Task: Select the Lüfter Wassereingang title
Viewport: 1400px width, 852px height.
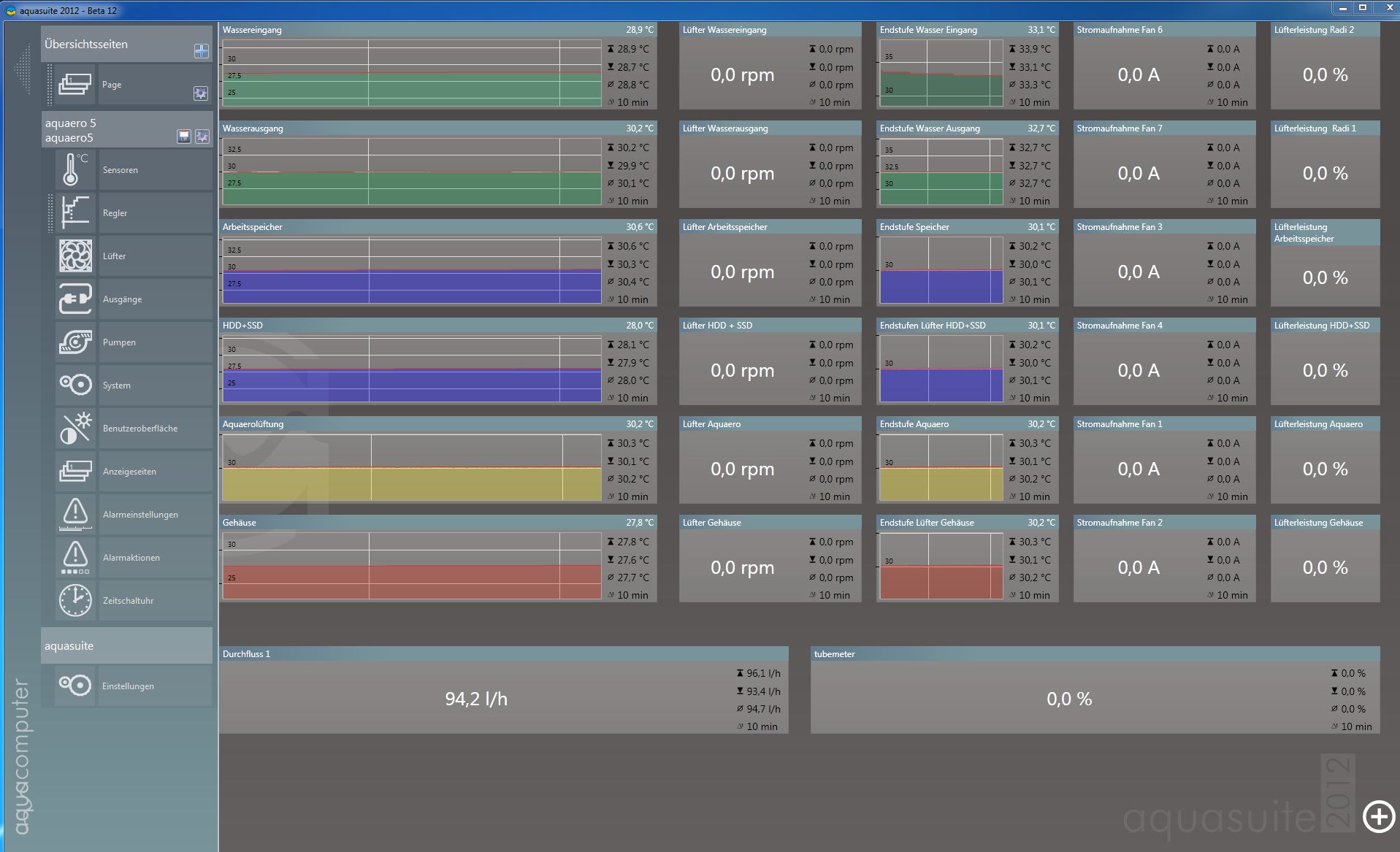Action: pyautogui.click(x=724, y=30)
